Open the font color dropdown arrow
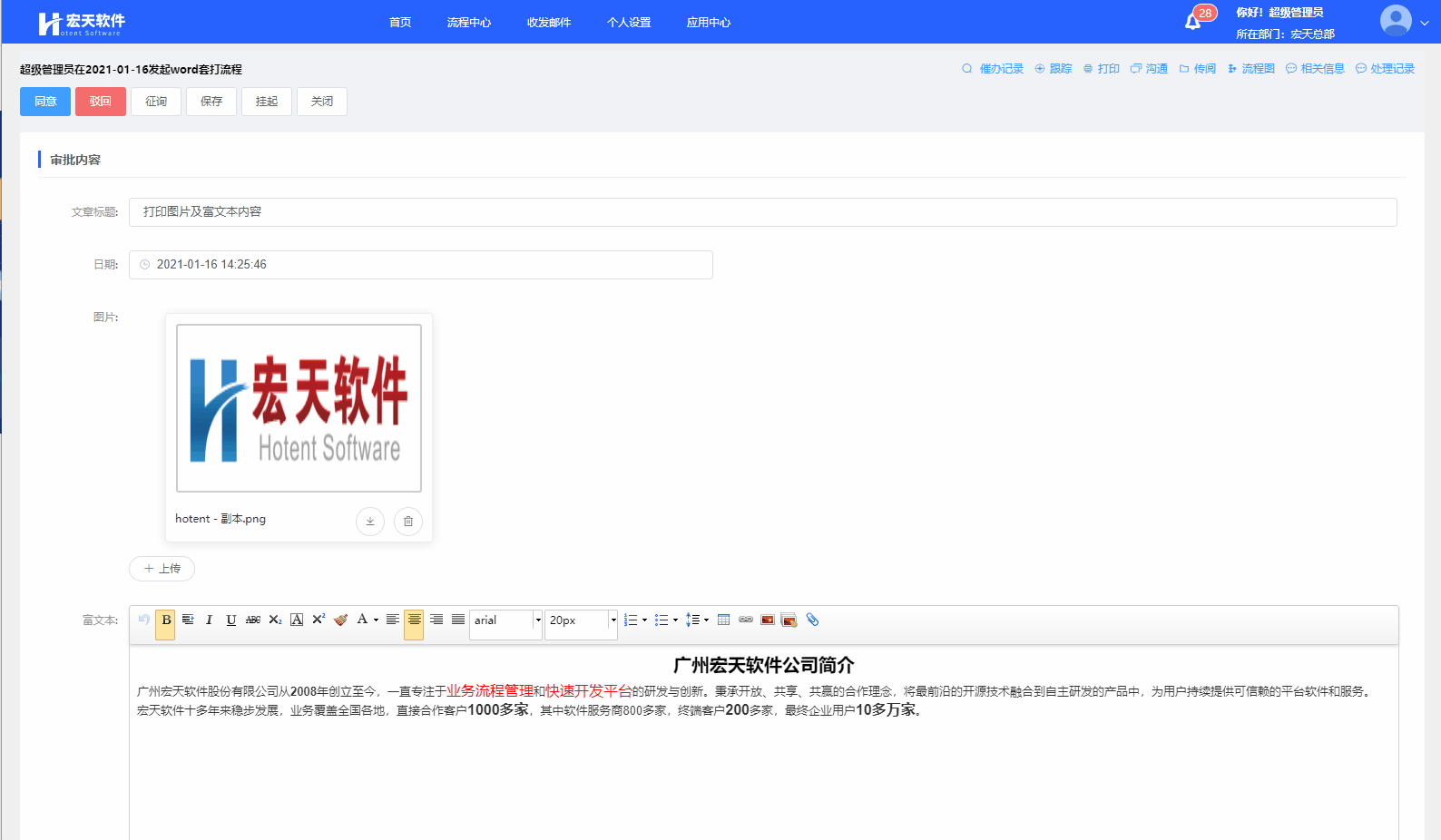1441x840 pixels. pyautogui.click(x=376, y=620)
